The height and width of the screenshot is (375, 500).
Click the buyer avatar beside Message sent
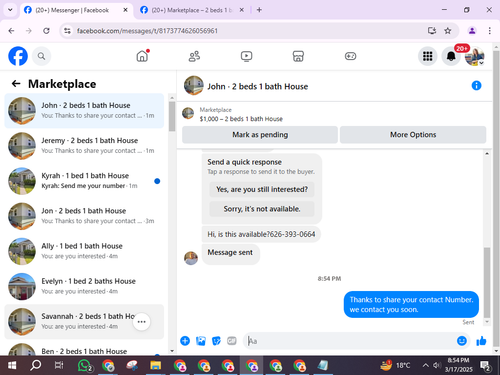pos(191,258)
